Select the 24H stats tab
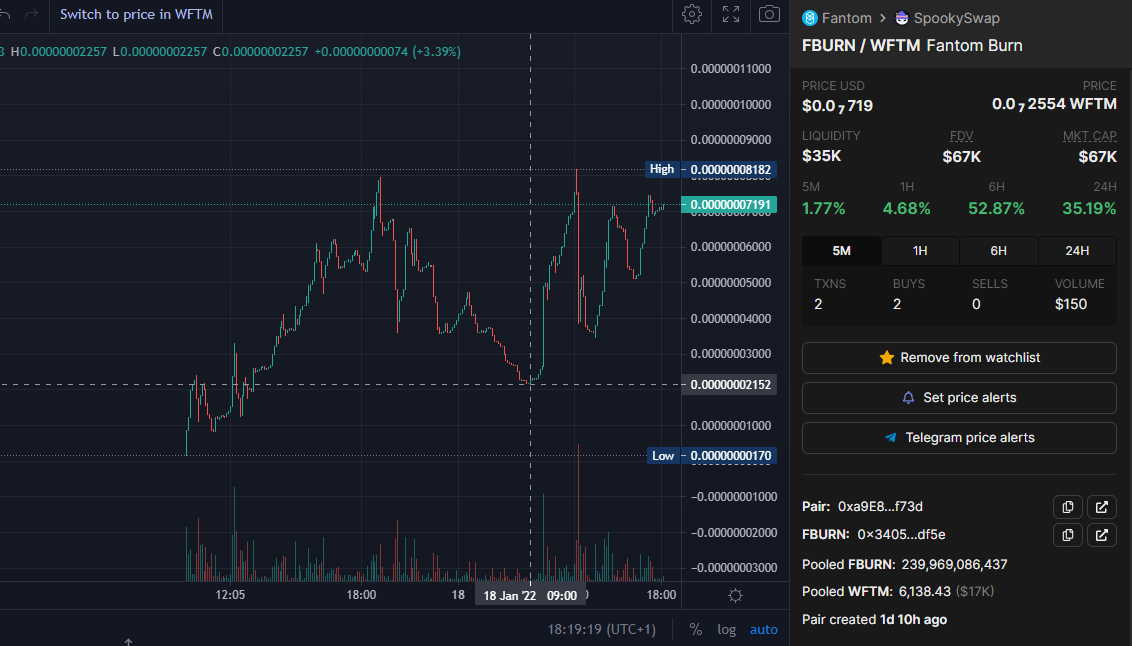1132x646 pixels. point(1077,250)
